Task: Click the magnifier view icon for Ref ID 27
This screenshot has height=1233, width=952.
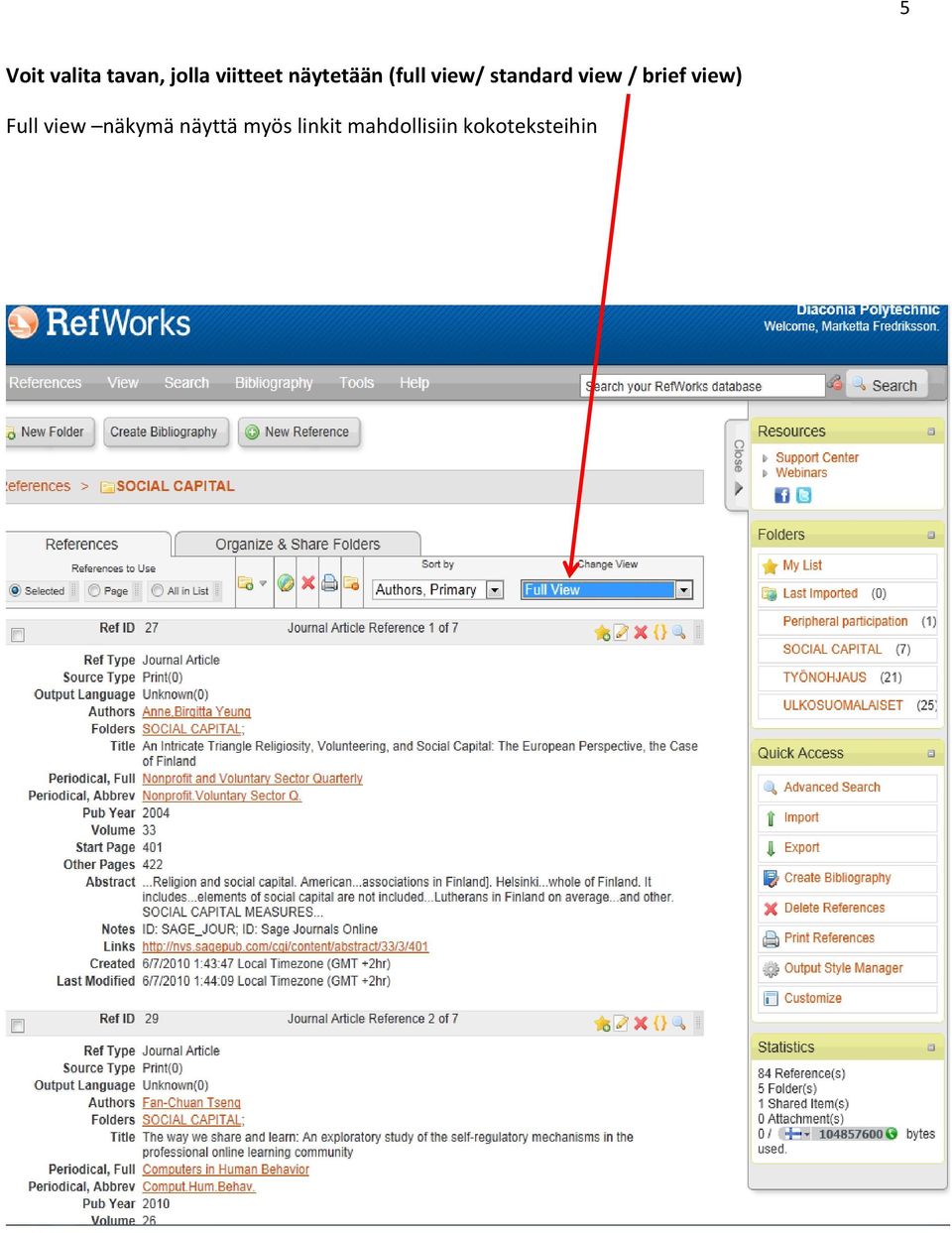Action: click(x=678, y=633)
